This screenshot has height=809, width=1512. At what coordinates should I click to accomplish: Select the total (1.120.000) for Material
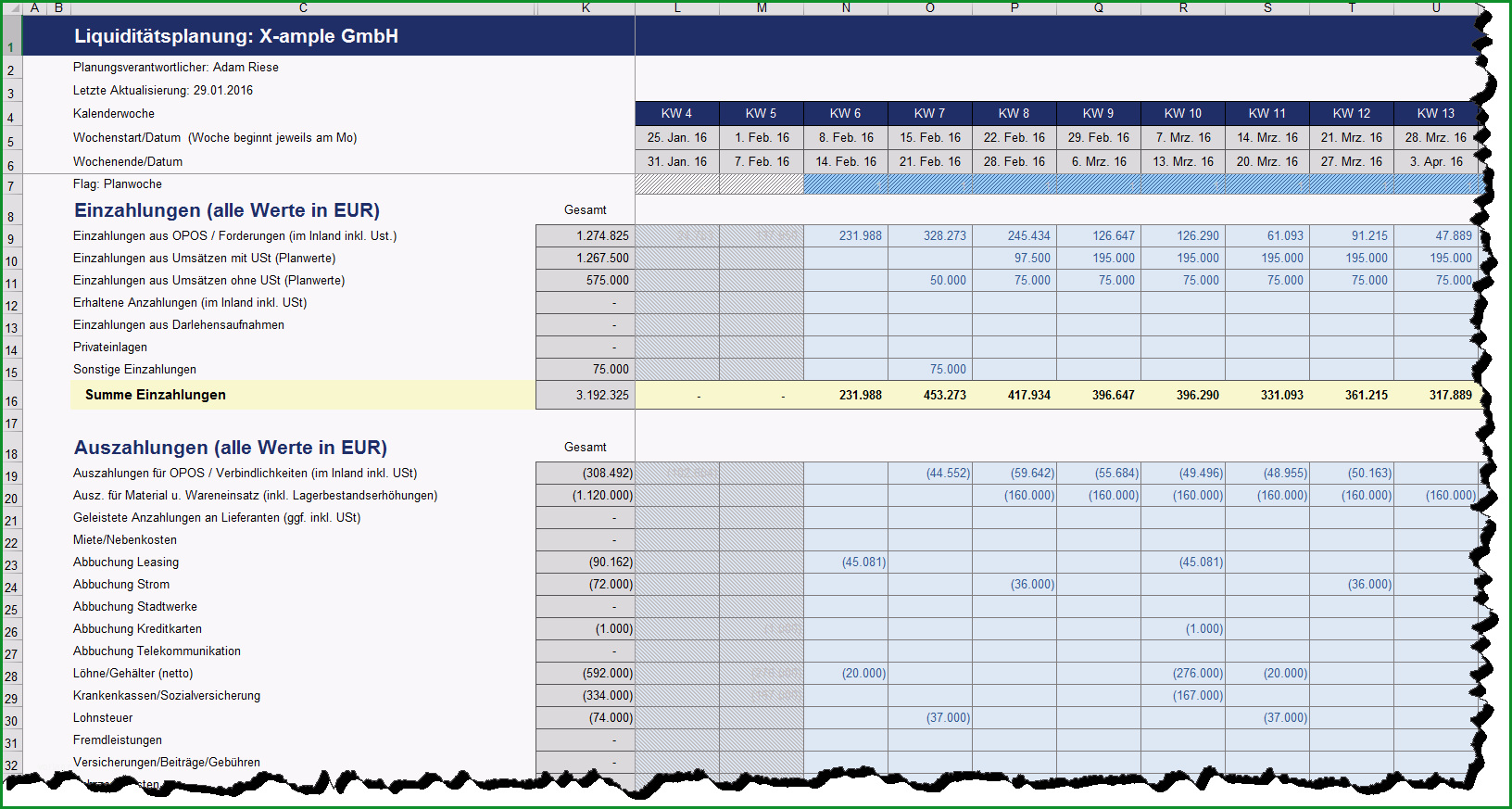coord(586,495)
